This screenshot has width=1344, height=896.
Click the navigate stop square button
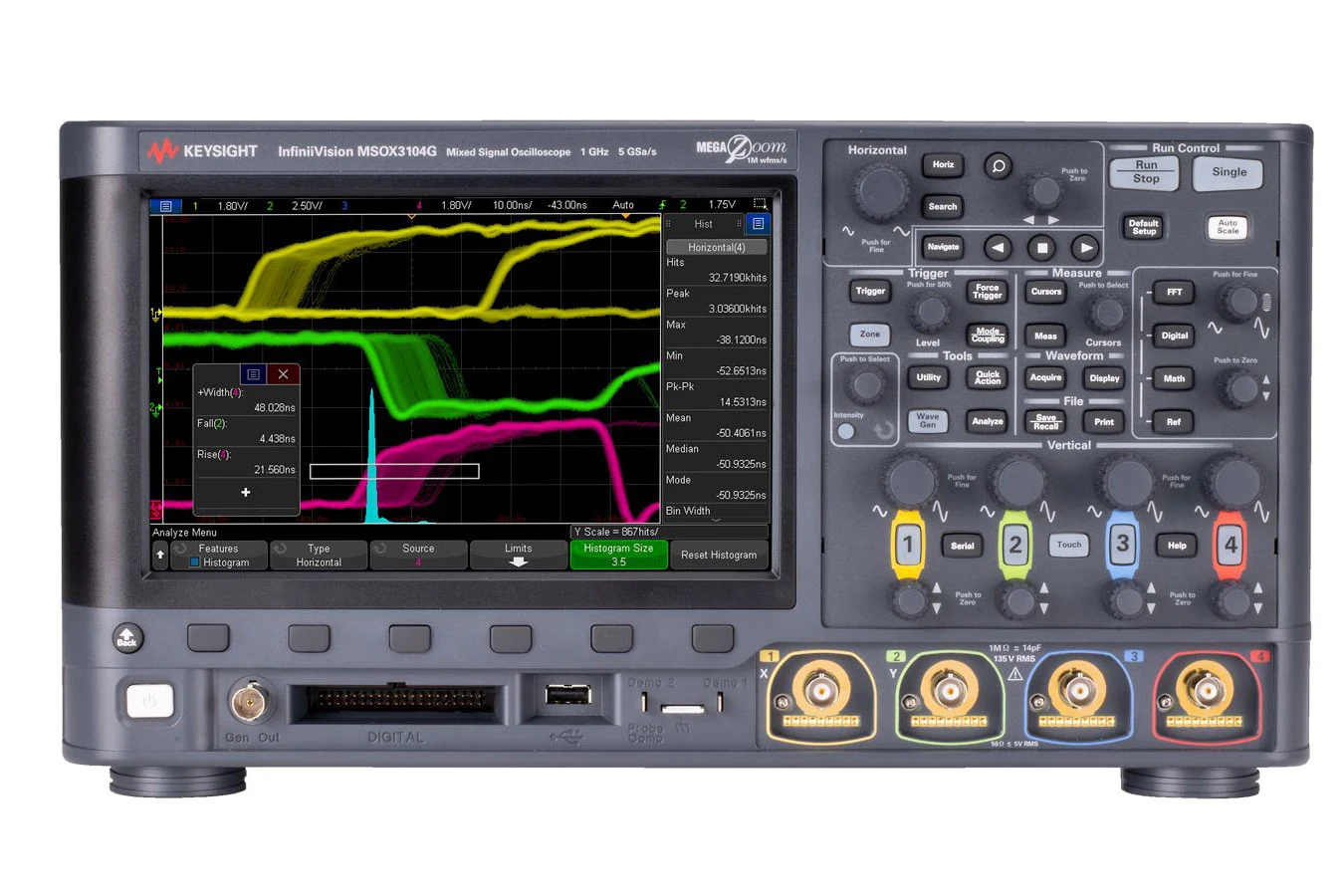1041,248
